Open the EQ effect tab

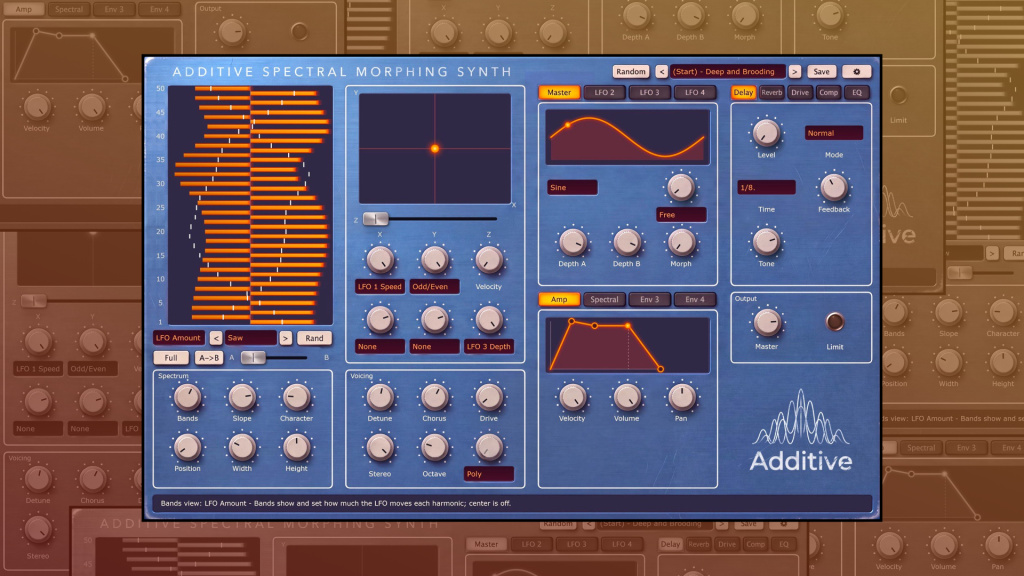point(857,93)
